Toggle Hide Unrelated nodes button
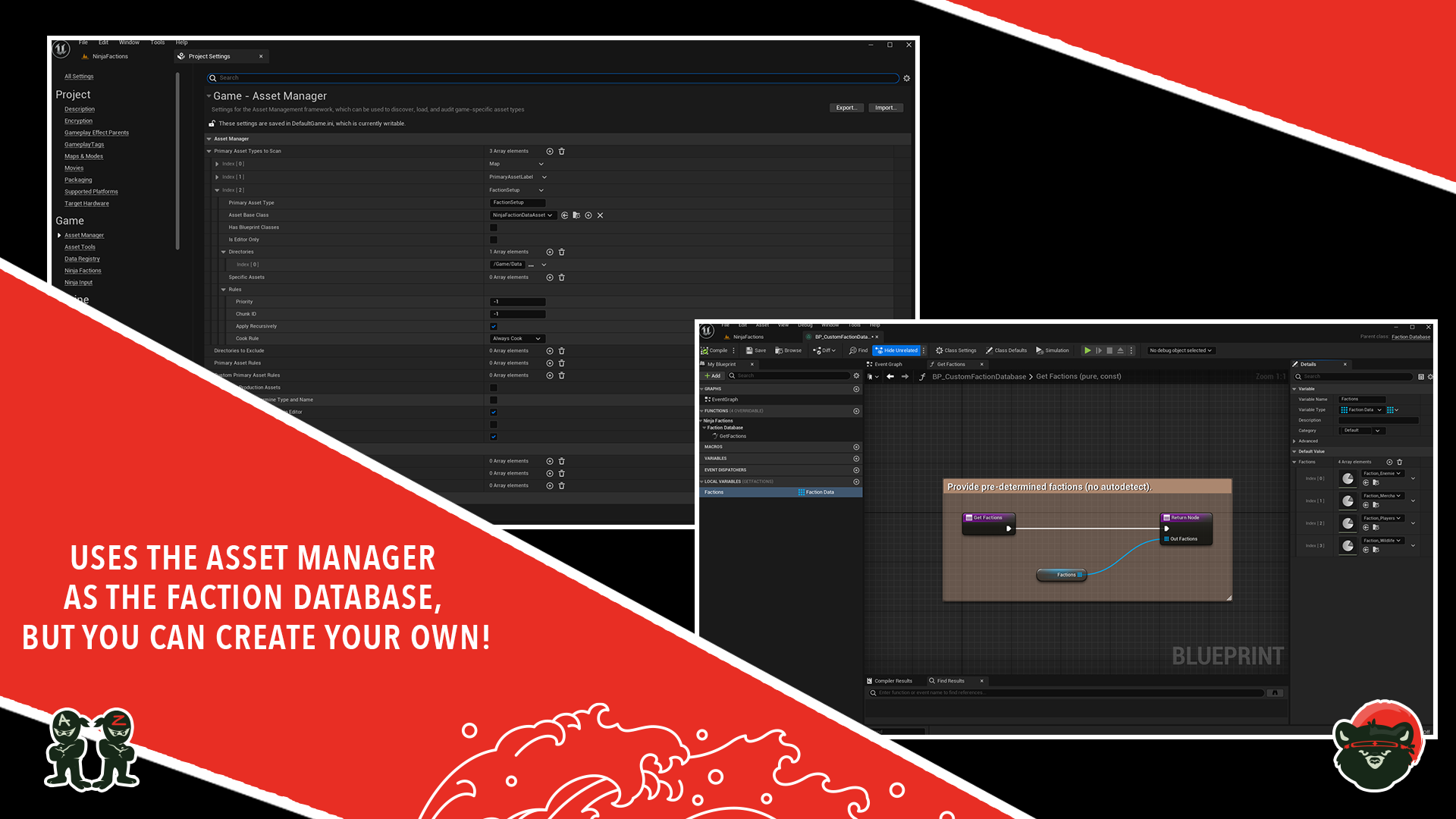Image resolution: width=1456 pixels, height=819 pixels. [x=896, y=350]
